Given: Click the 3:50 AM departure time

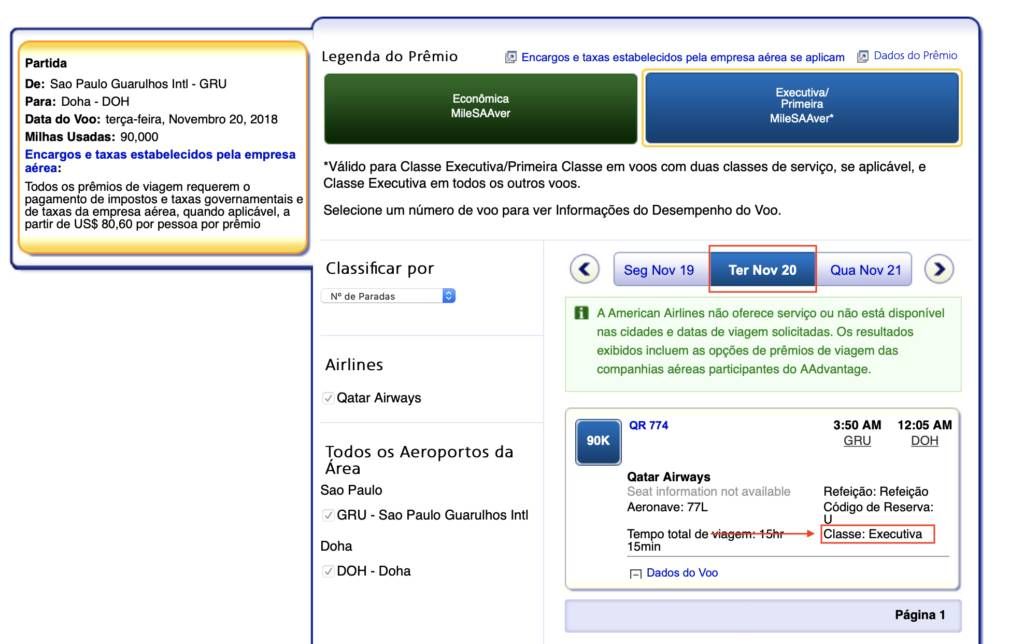Looking at the screenshot, I should [x=857, y=425].
